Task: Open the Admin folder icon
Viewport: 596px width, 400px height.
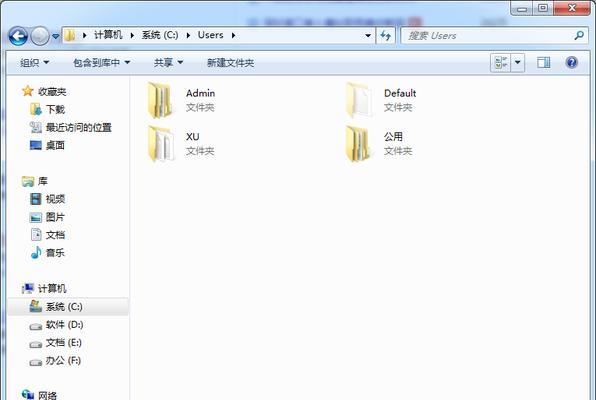Action: click(161, 100)
